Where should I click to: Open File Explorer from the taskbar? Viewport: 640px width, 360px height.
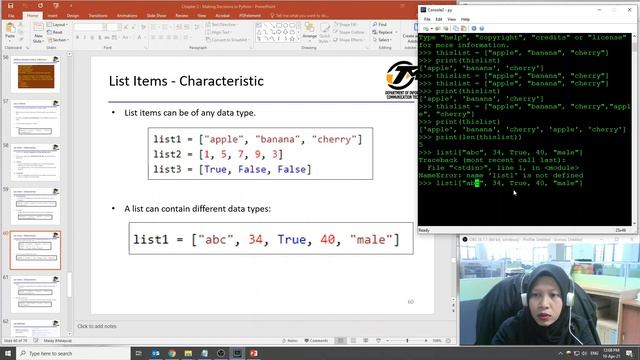click(188, 353)
